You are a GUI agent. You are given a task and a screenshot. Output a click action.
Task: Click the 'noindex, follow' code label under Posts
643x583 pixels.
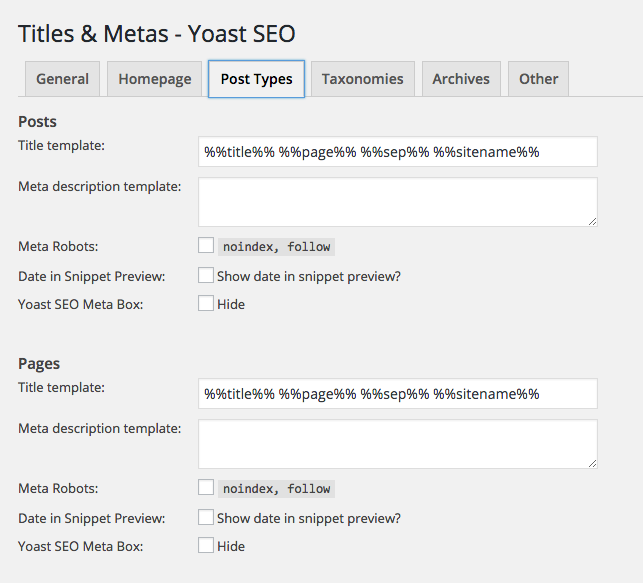276,247
